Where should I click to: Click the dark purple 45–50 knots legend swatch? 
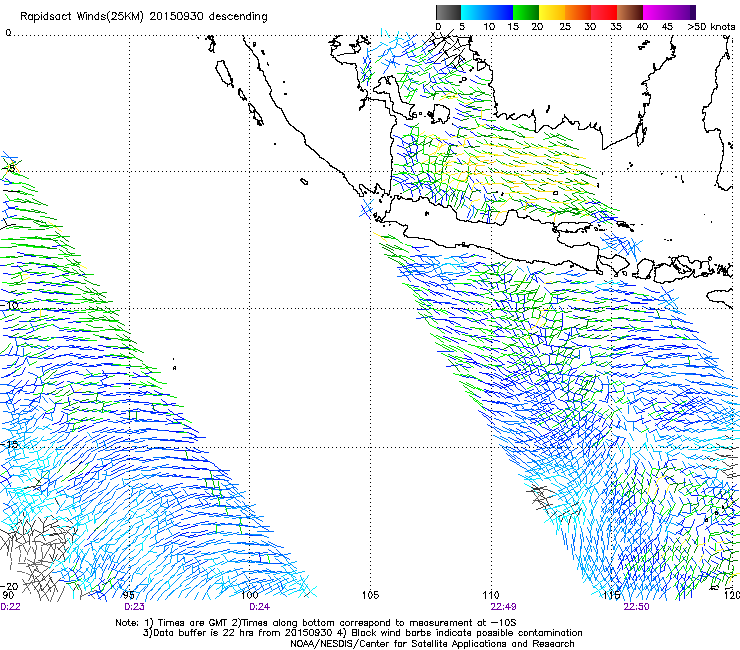(x=682, y=12)
